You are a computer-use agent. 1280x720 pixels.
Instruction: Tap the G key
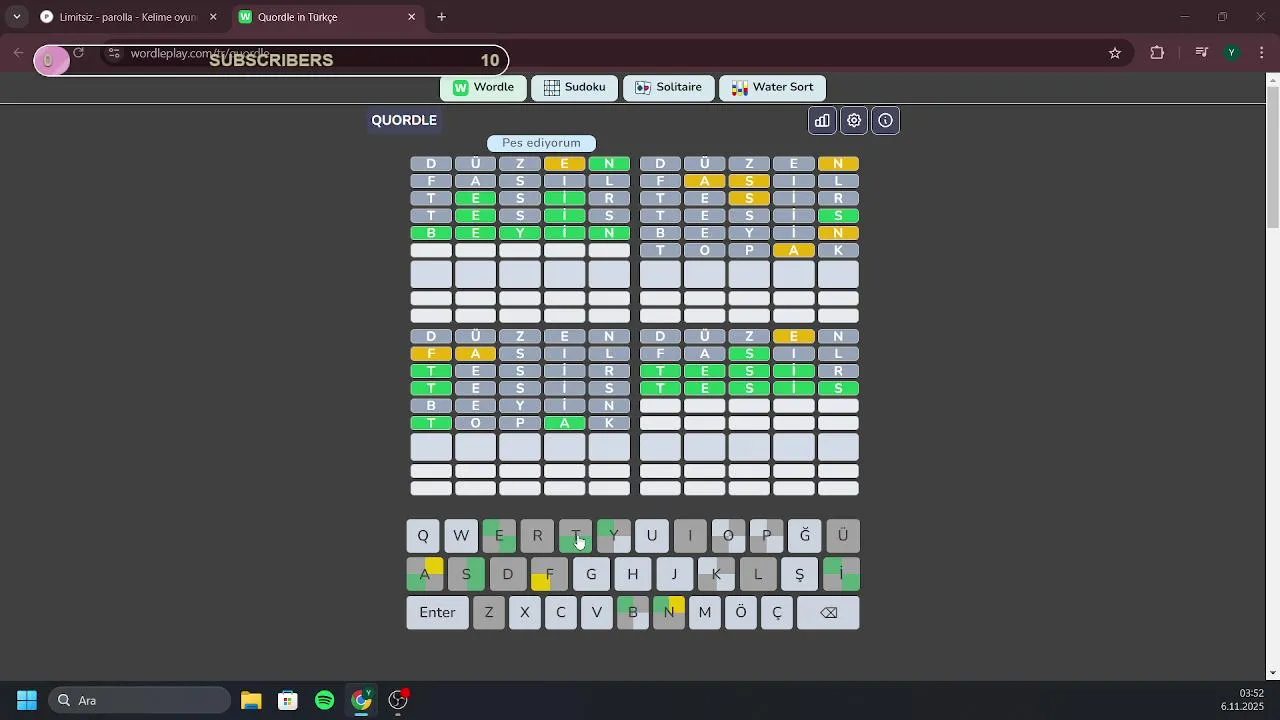(x=591, y=574)
